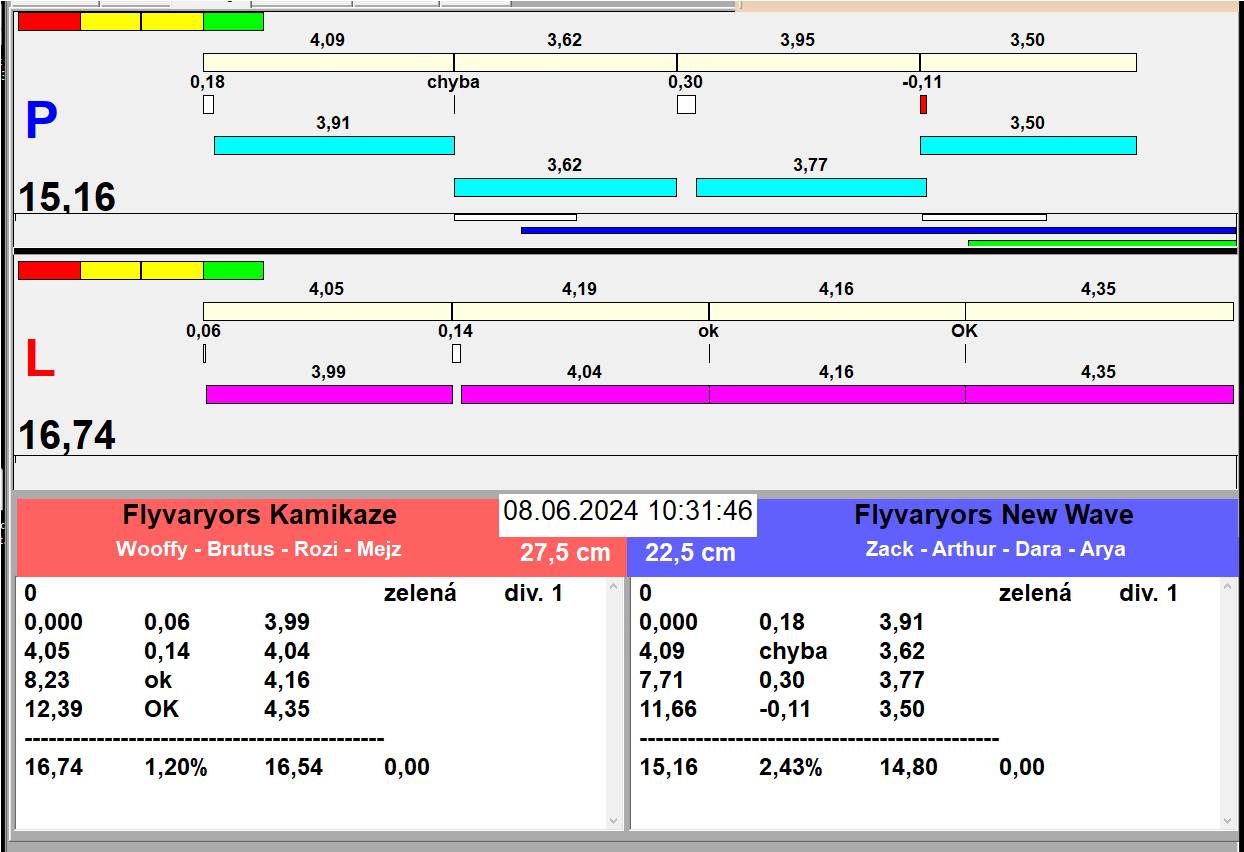Viewport: 1244px width, 852px height.
Task: Select the red -0,11 fault marker
Action: (x=923, y=104)
